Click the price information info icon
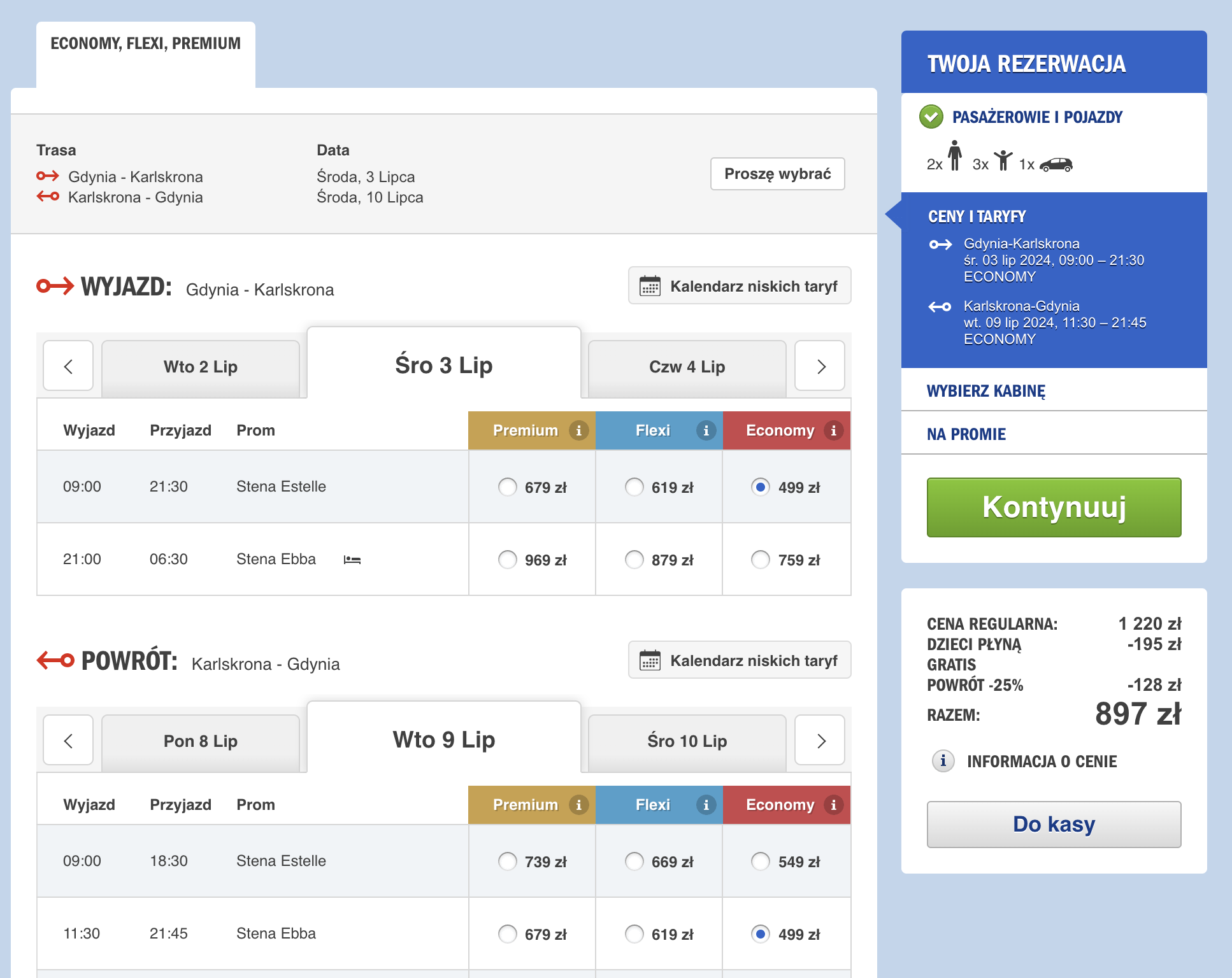1232x978 pixels. 943,761
